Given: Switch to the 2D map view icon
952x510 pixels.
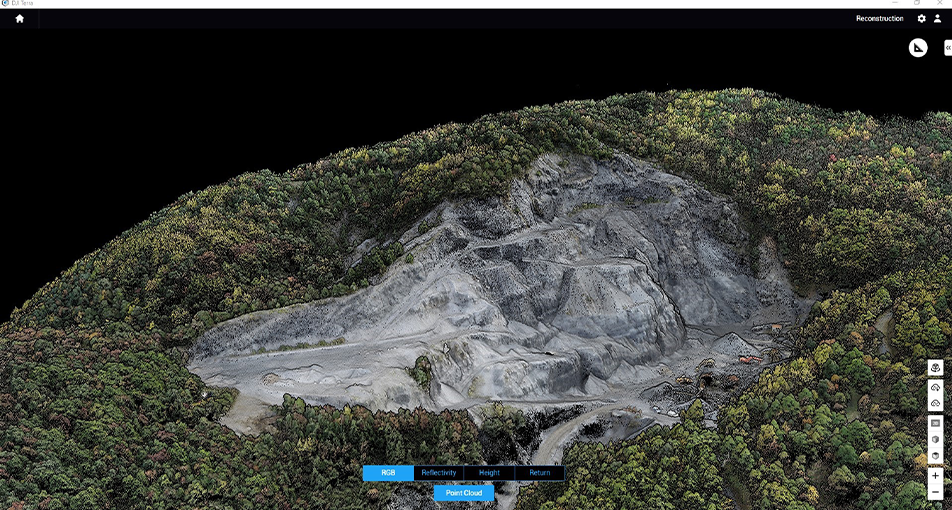Looking at the screenshot, I should (935, 423).
